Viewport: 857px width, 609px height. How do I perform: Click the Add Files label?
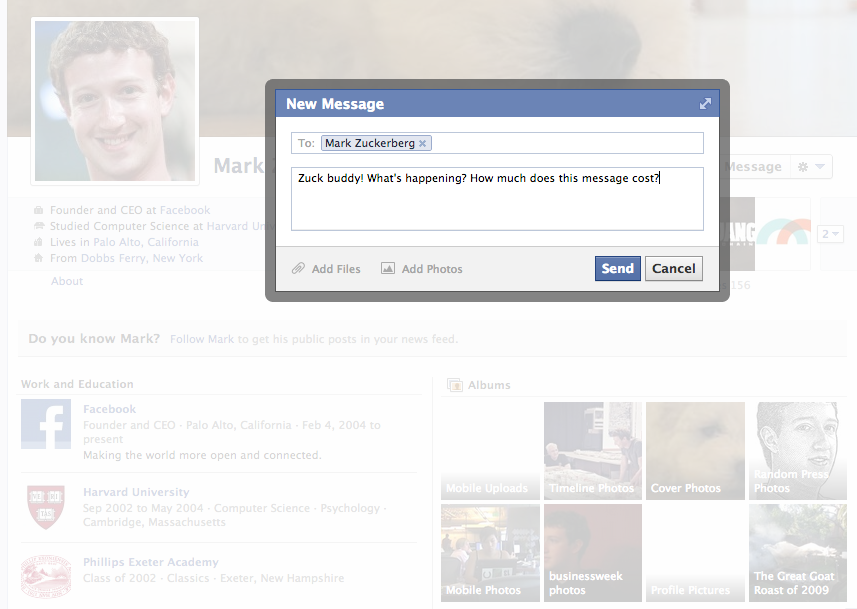coord(336,269)
